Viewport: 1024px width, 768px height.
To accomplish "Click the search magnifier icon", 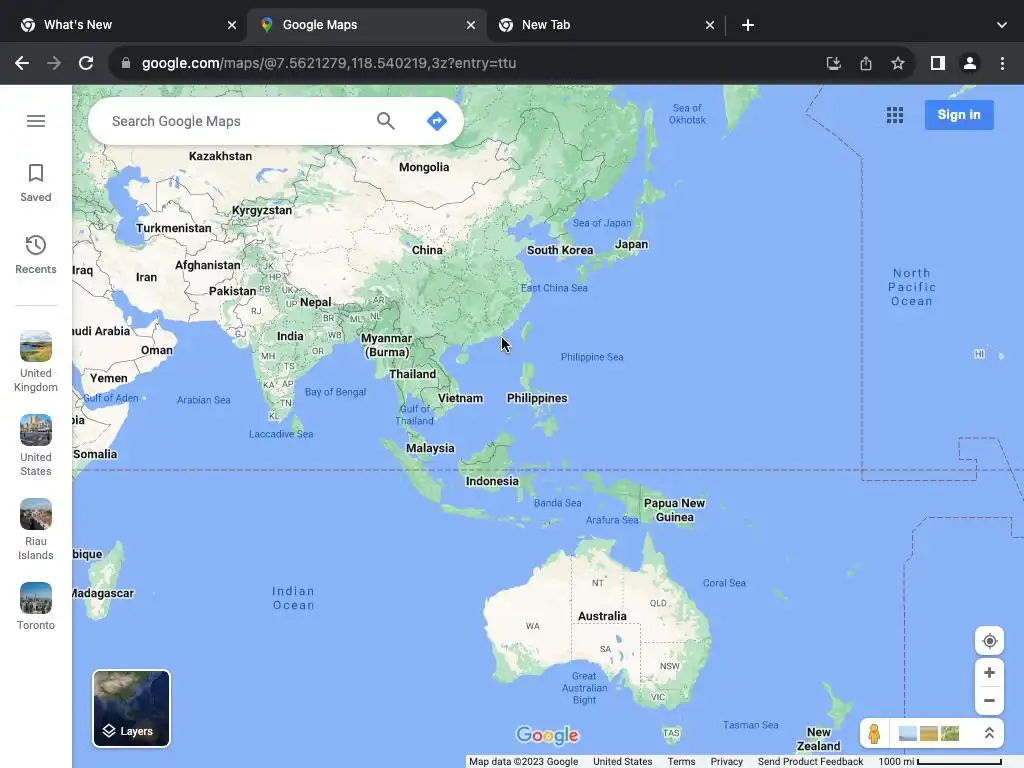I will click(385, 121).
